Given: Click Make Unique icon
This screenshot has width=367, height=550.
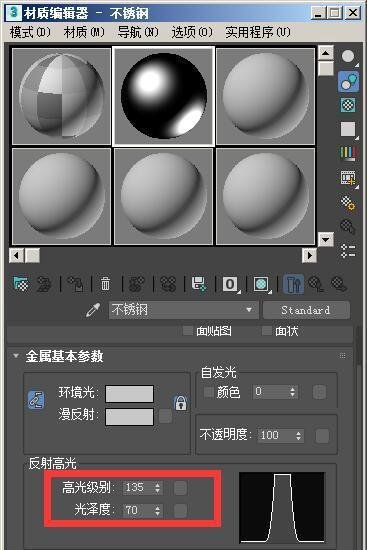Looking at the screenshot, I should pos(168,283).
